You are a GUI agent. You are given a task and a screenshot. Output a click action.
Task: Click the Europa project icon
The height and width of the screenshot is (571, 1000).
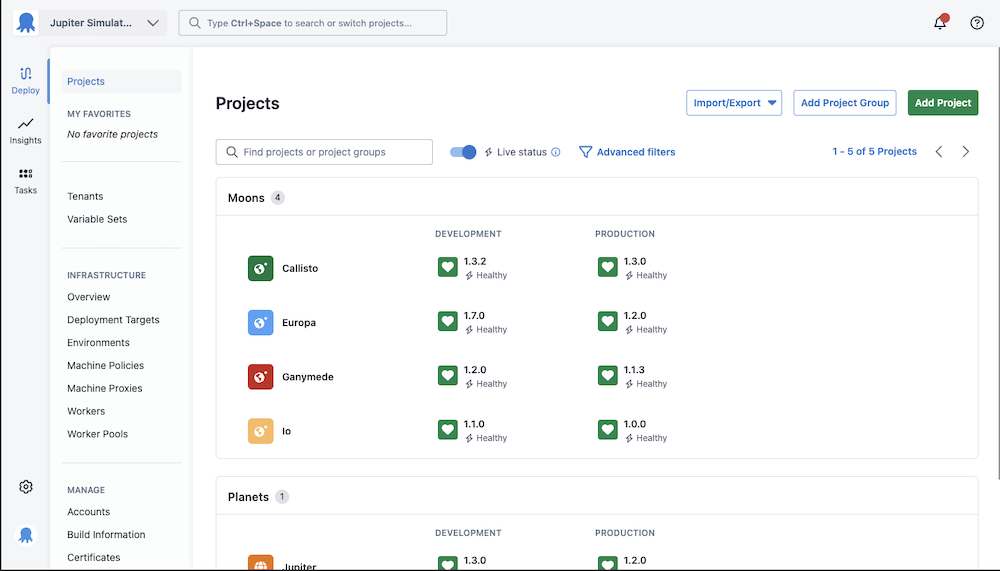click(x=260, y=323)
